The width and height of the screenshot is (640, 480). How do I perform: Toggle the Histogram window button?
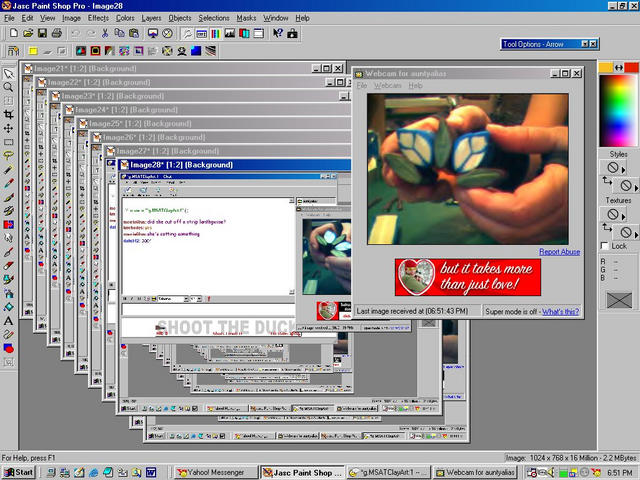[x=230, y=33]
